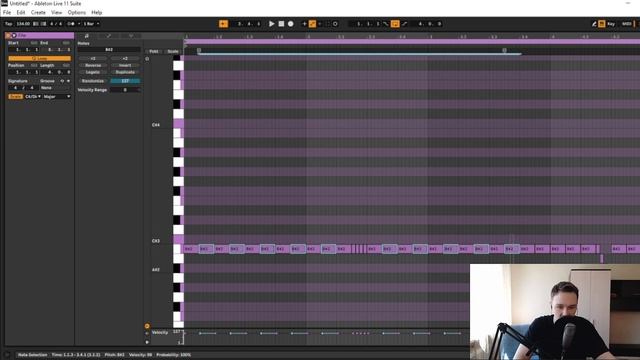Open the Edit menu
Image resolution: width=640 pixels, height=360 pixels.
click(x=21, y=13)
